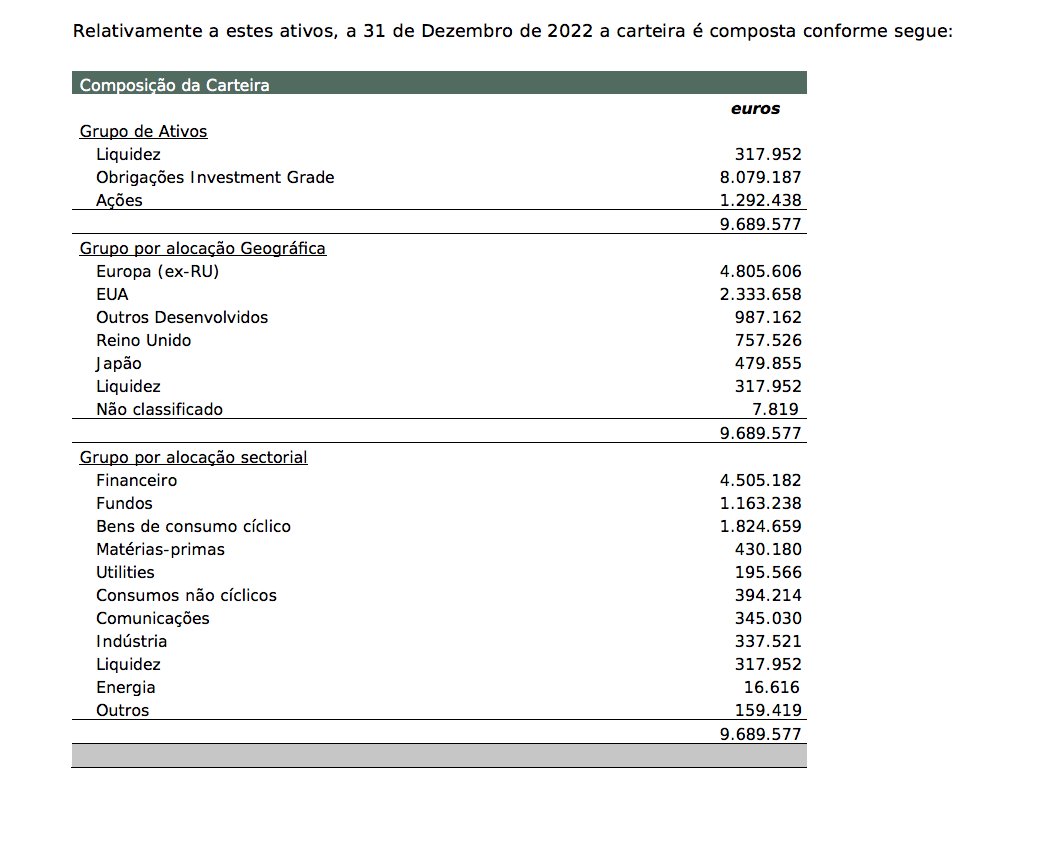This screenshot has height=850, width=1052.
Task: Click the value 479.855
Action: [768, 364]
